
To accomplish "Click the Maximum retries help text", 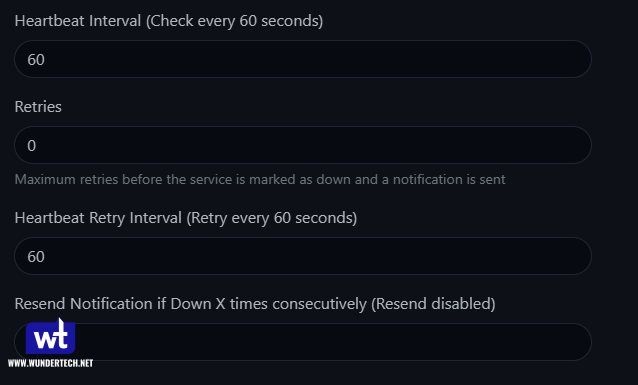I will tap(260, 179).
